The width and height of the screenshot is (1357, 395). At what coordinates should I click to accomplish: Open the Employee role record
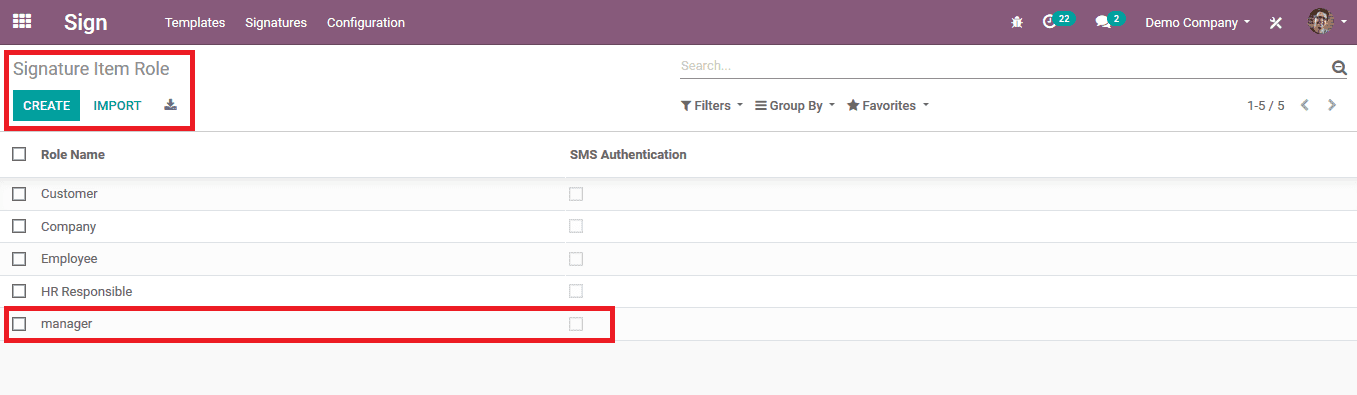(69, 258)
